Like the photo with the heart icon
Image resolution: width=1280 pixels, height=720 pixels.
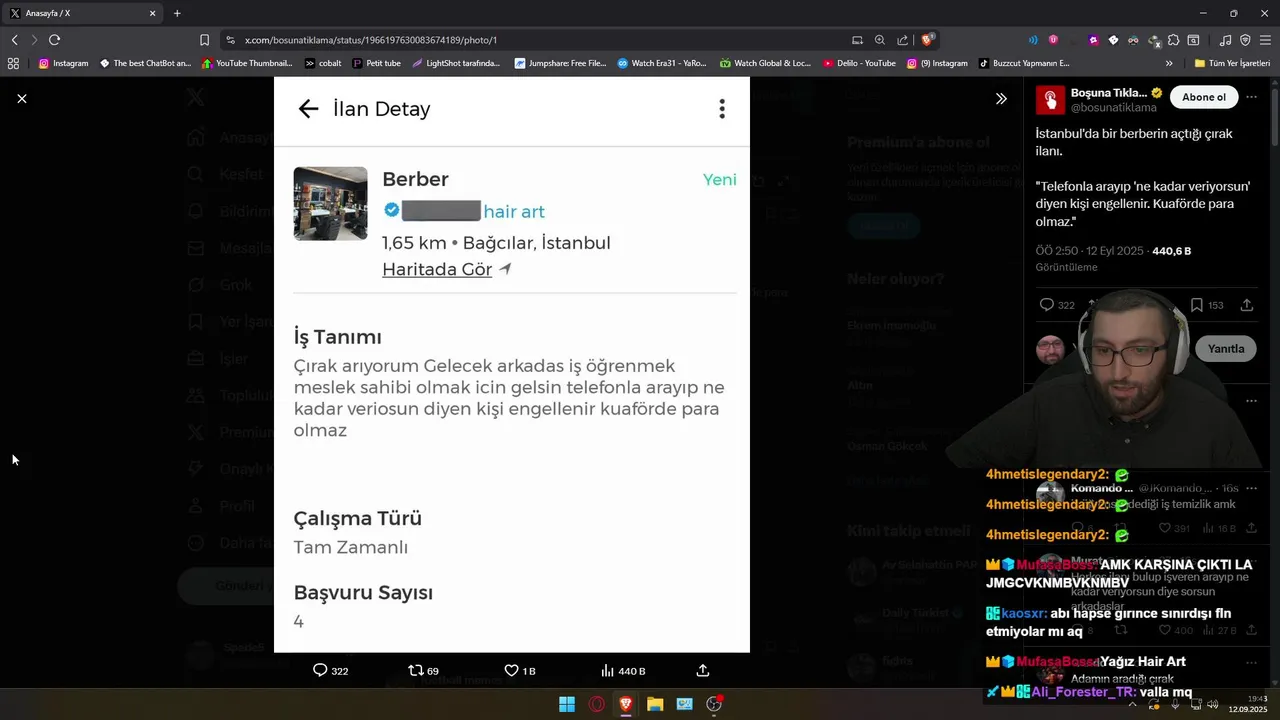click(x=511, y=670)
